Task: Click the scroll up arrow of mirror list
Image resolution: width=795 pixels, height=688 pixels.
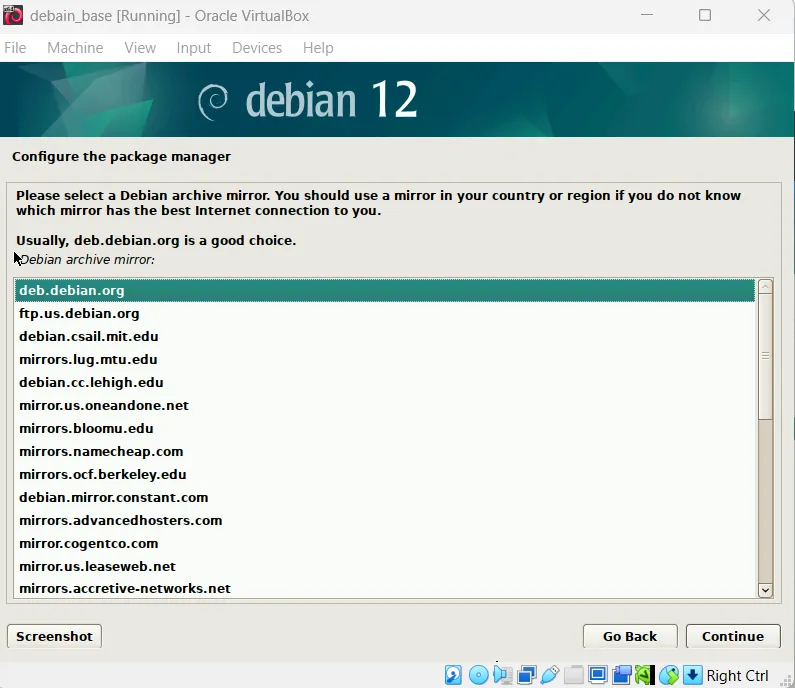Action: point(765,286)
